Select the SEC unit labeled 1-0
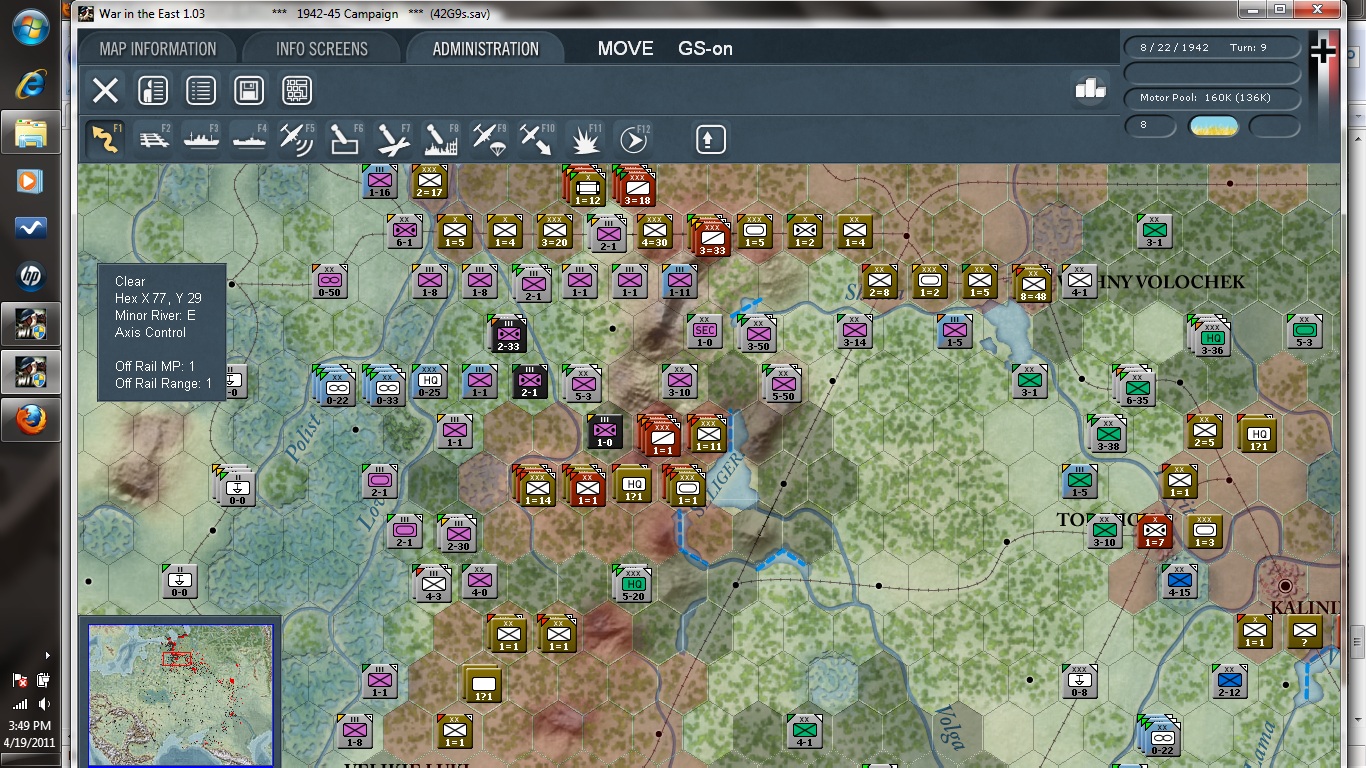 705,331
